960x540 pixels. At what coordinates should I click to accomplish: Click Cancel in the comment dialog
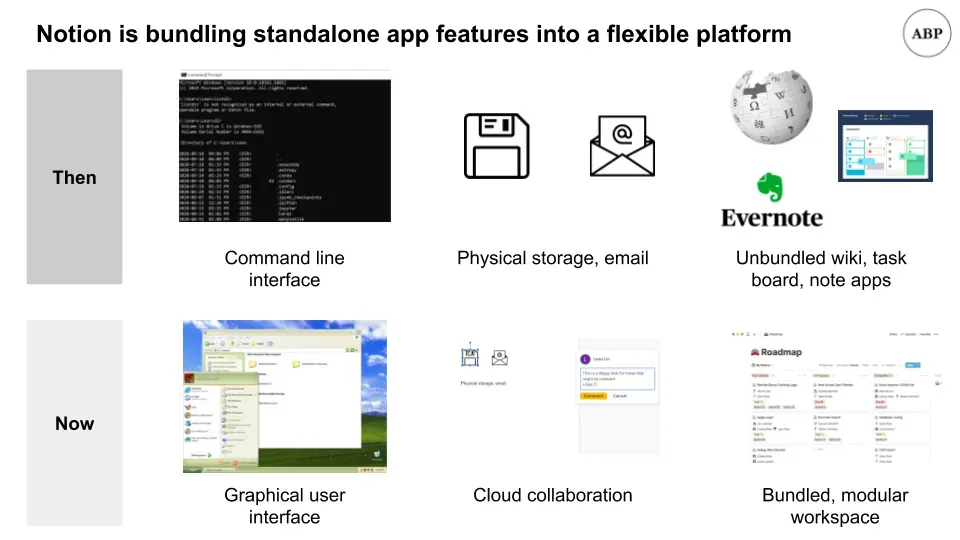tap(620, 396)
